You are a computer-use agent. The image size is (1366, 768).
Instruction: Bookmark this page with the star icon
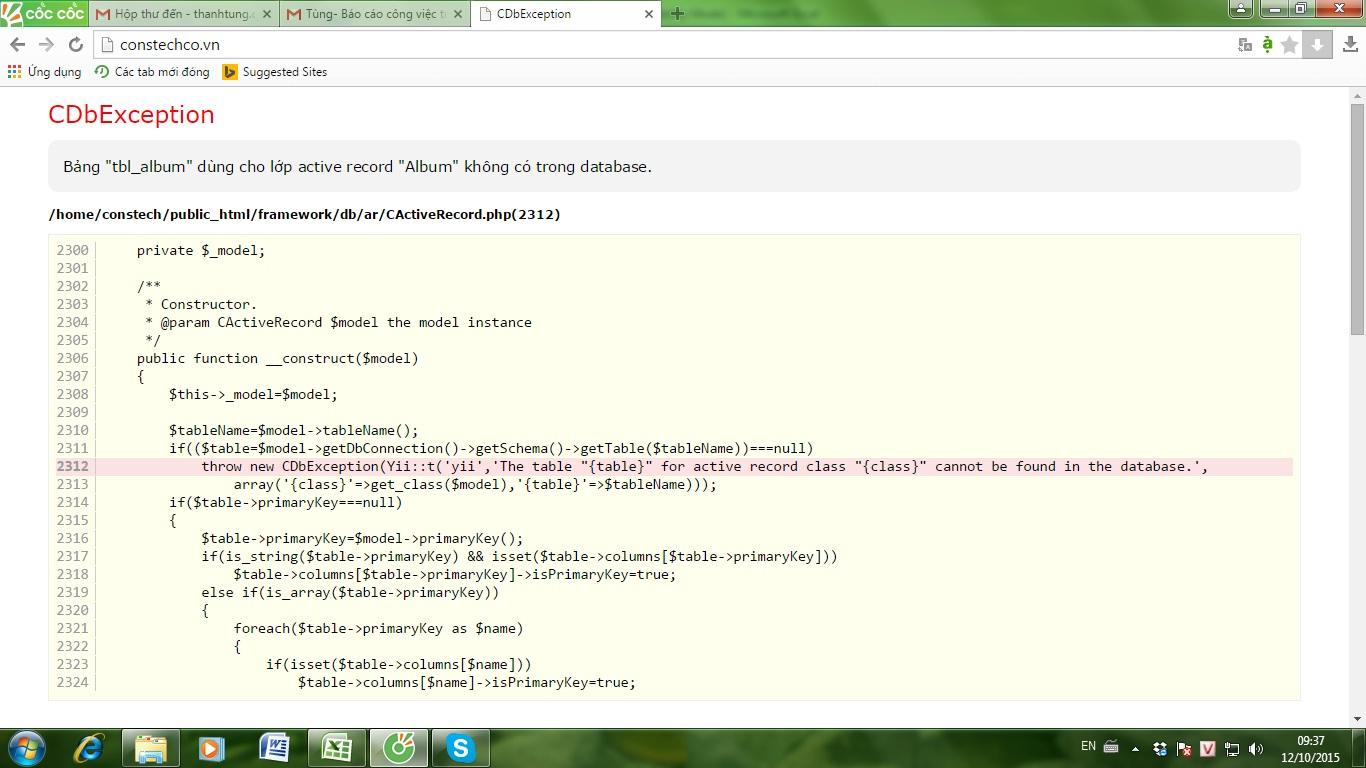point(1290,45)
